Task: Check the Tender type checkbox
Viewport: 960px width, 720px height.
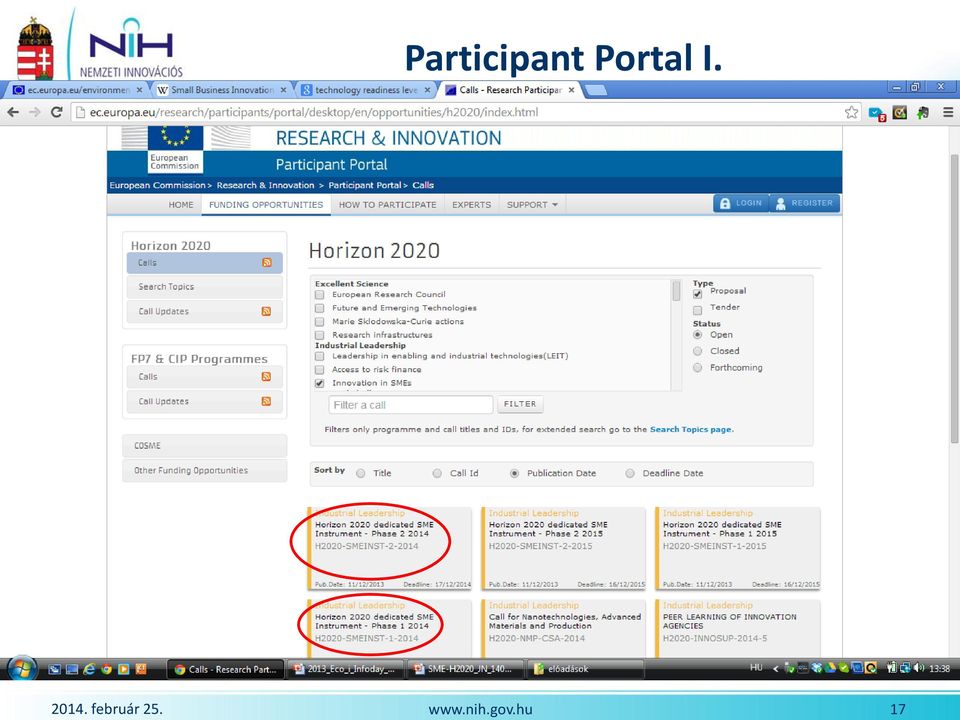Action: point(697,310)
